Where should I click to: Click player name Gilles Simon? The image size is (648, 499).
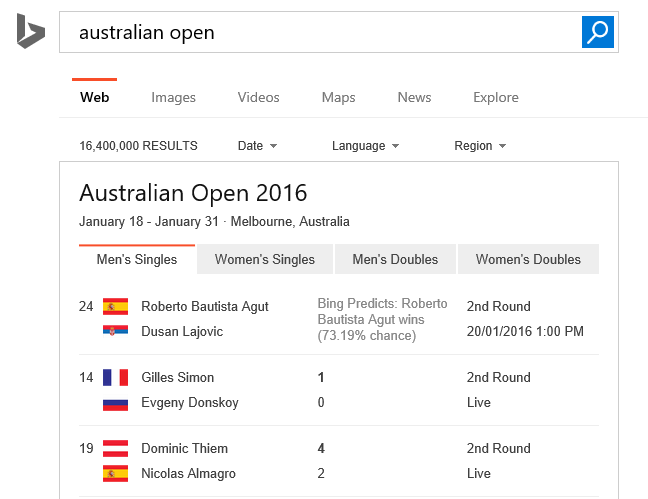177,377
